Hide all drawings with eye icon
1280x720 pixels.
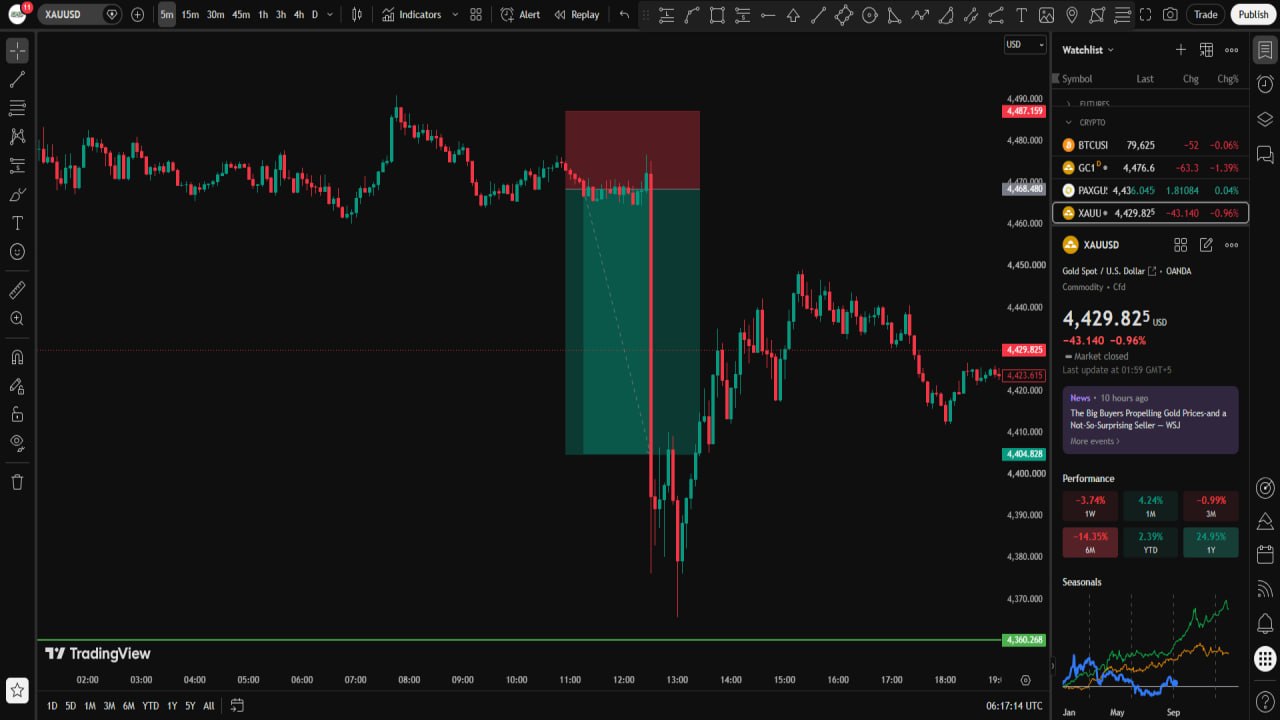tap(17, 442)
